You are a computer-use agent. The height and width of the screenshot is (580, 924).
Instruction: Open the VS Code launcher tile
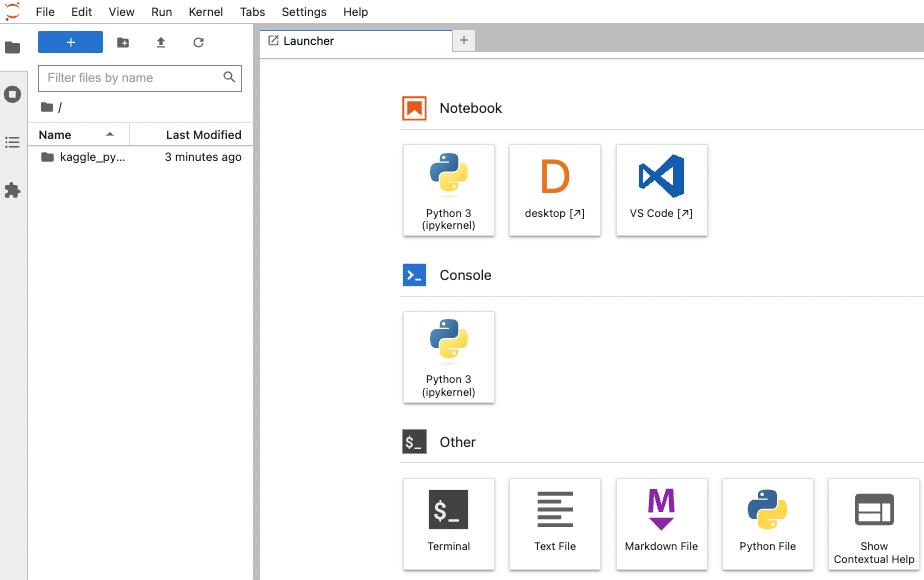point(661,190)
